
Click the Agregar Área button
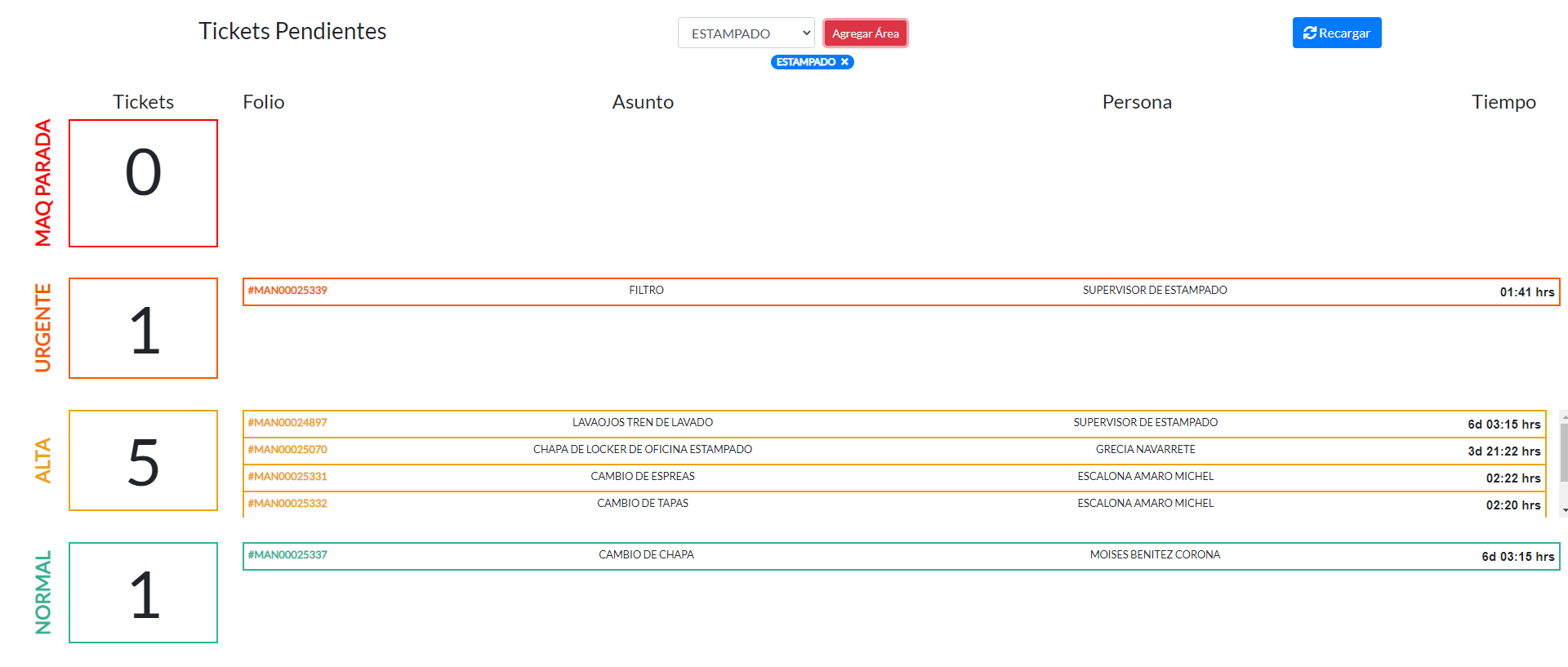point(866,33)
